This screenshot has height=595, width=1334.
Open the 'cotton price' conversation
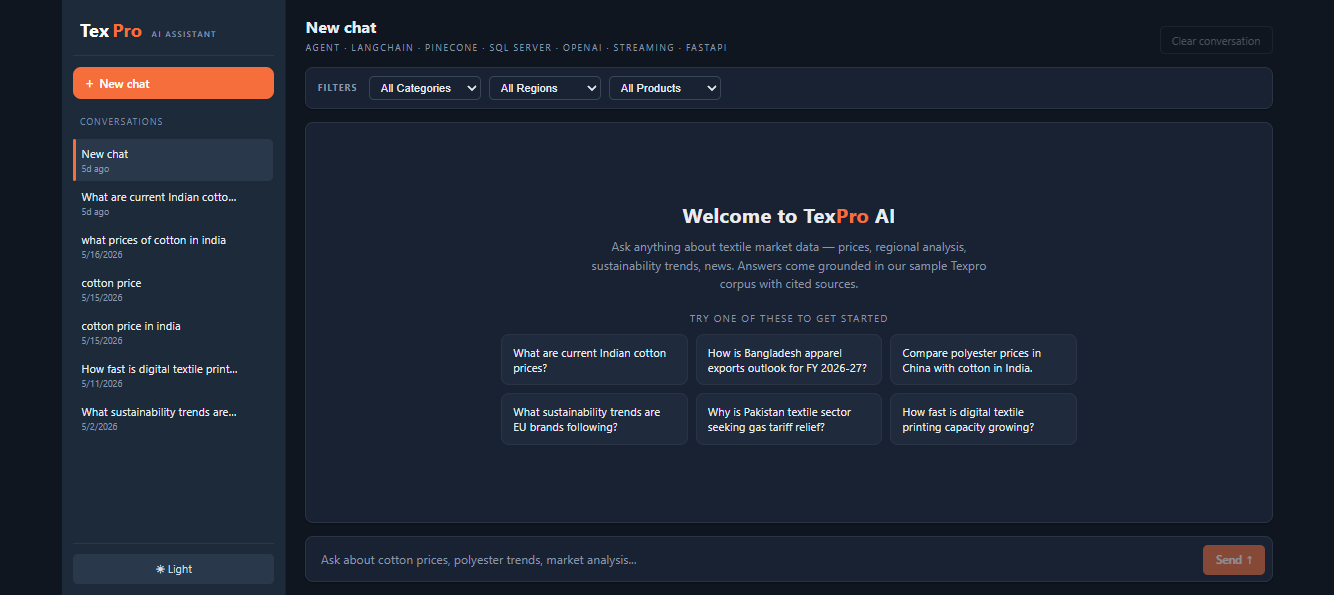173,289
